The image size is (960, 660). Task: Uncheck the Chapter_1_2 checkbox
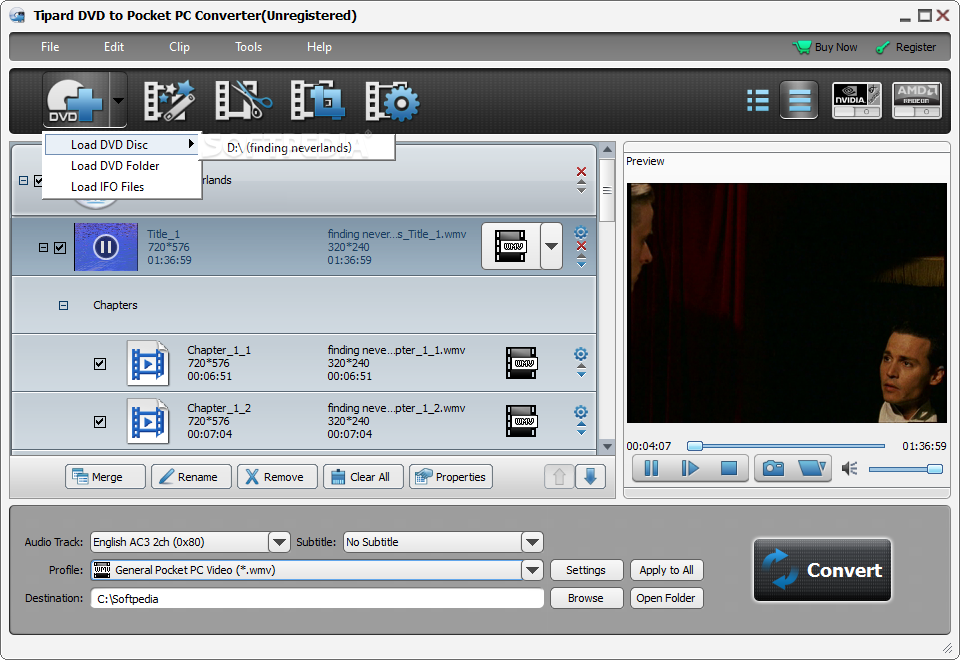click(100, 422)
